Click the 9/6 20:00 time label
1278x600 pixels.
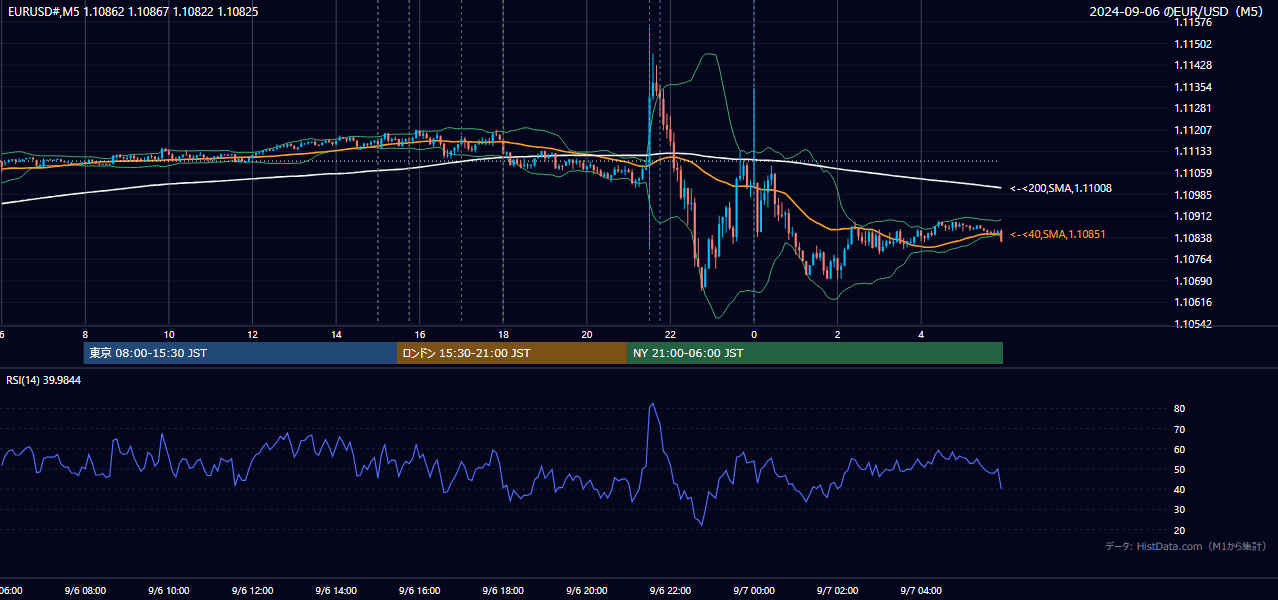(587, 591)
